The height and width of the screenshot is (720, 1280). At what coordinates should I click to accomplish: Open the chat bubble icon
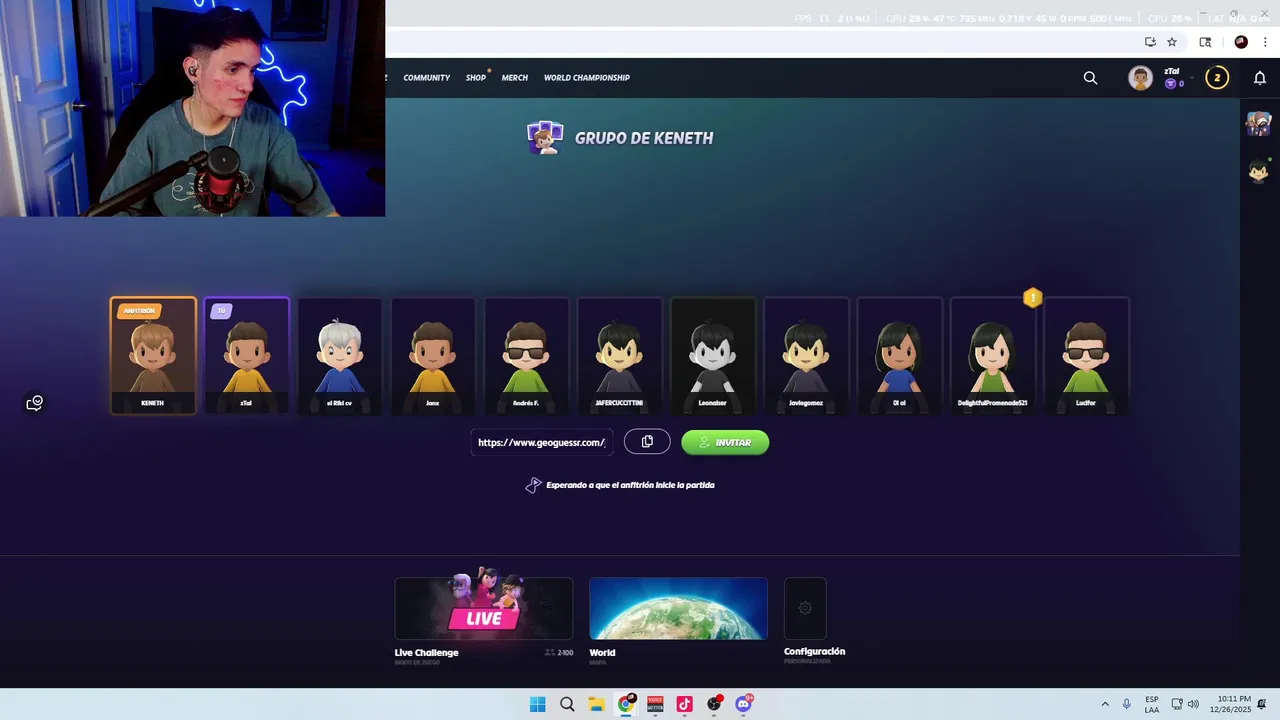click(x=34, y=403)
